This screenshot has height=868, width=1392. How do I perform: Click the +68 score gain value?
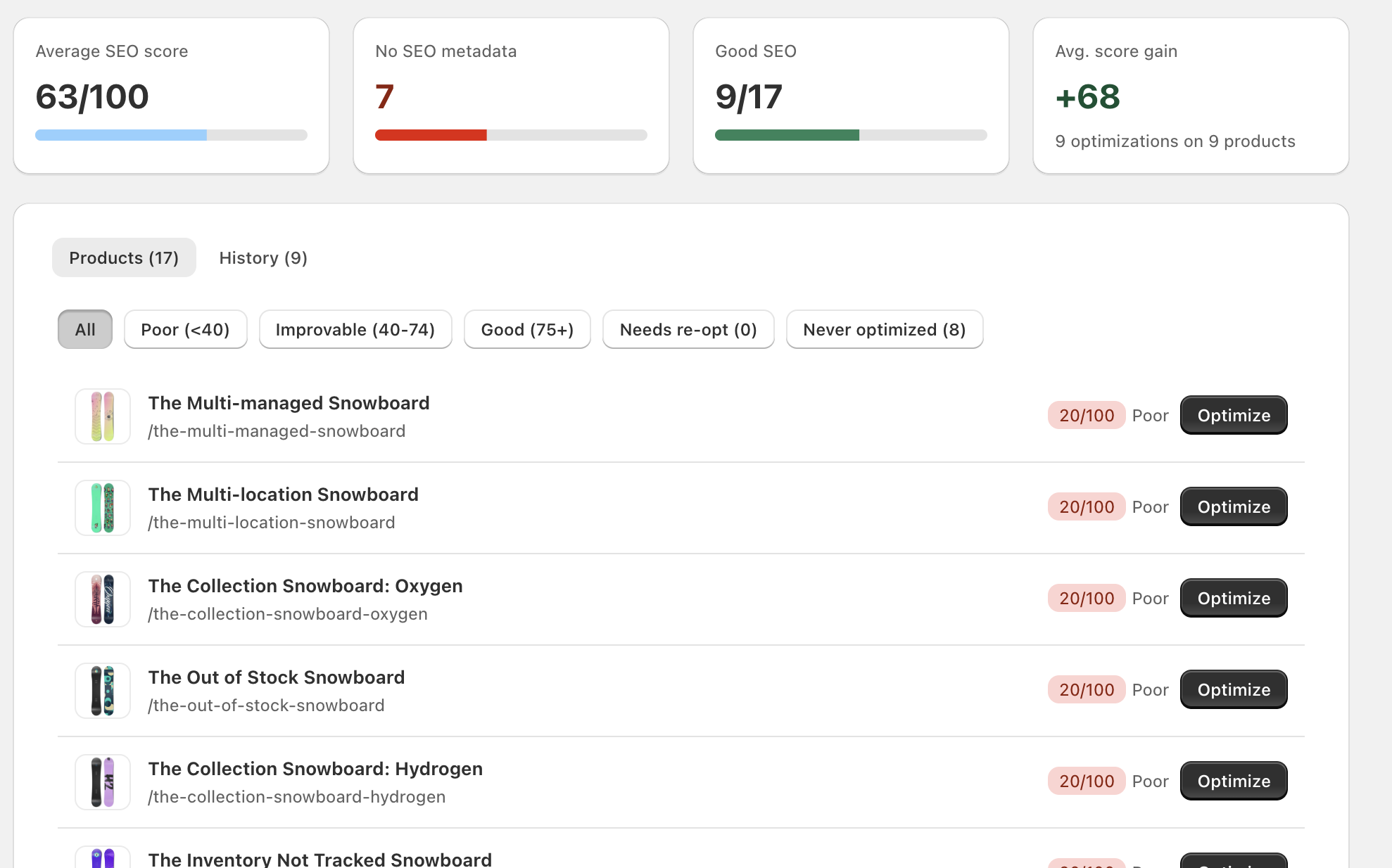pos(1088,97)
